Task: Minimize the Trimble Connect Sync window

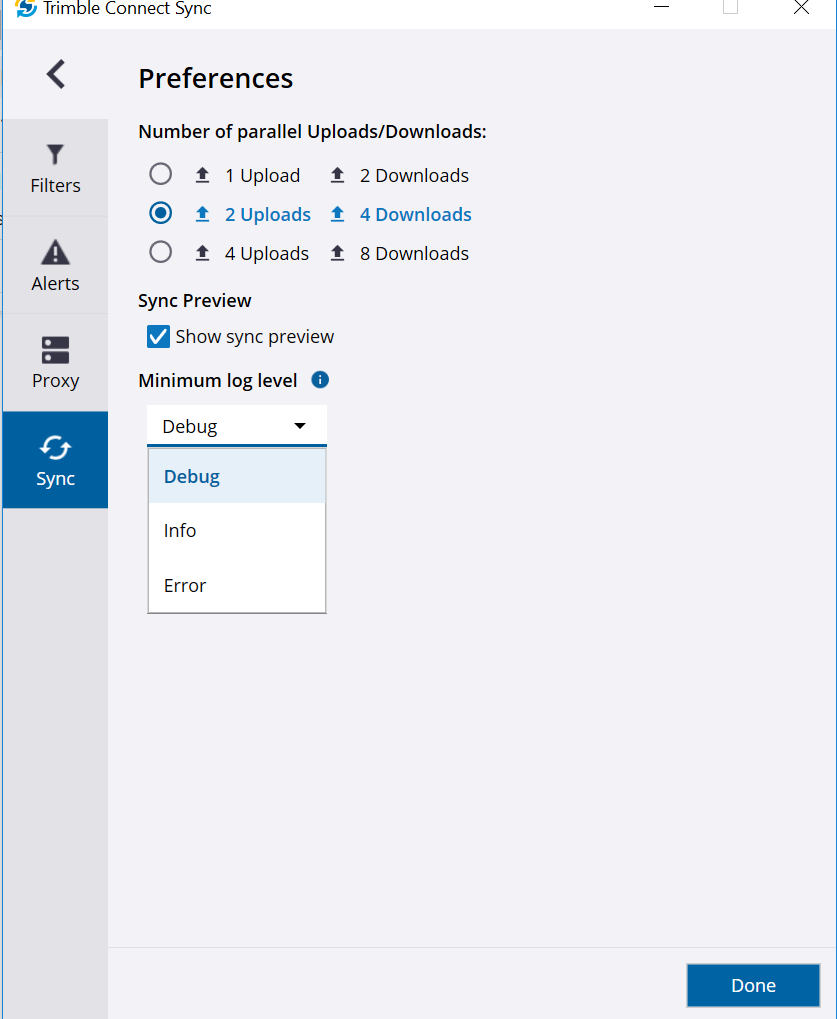Action: coord(662,7)
